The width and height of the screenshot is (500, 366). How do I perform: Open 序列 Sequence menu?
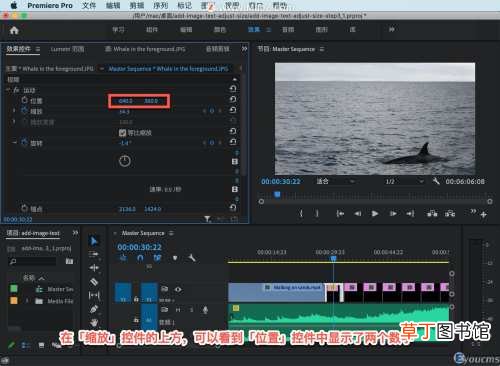pos(161,5)
